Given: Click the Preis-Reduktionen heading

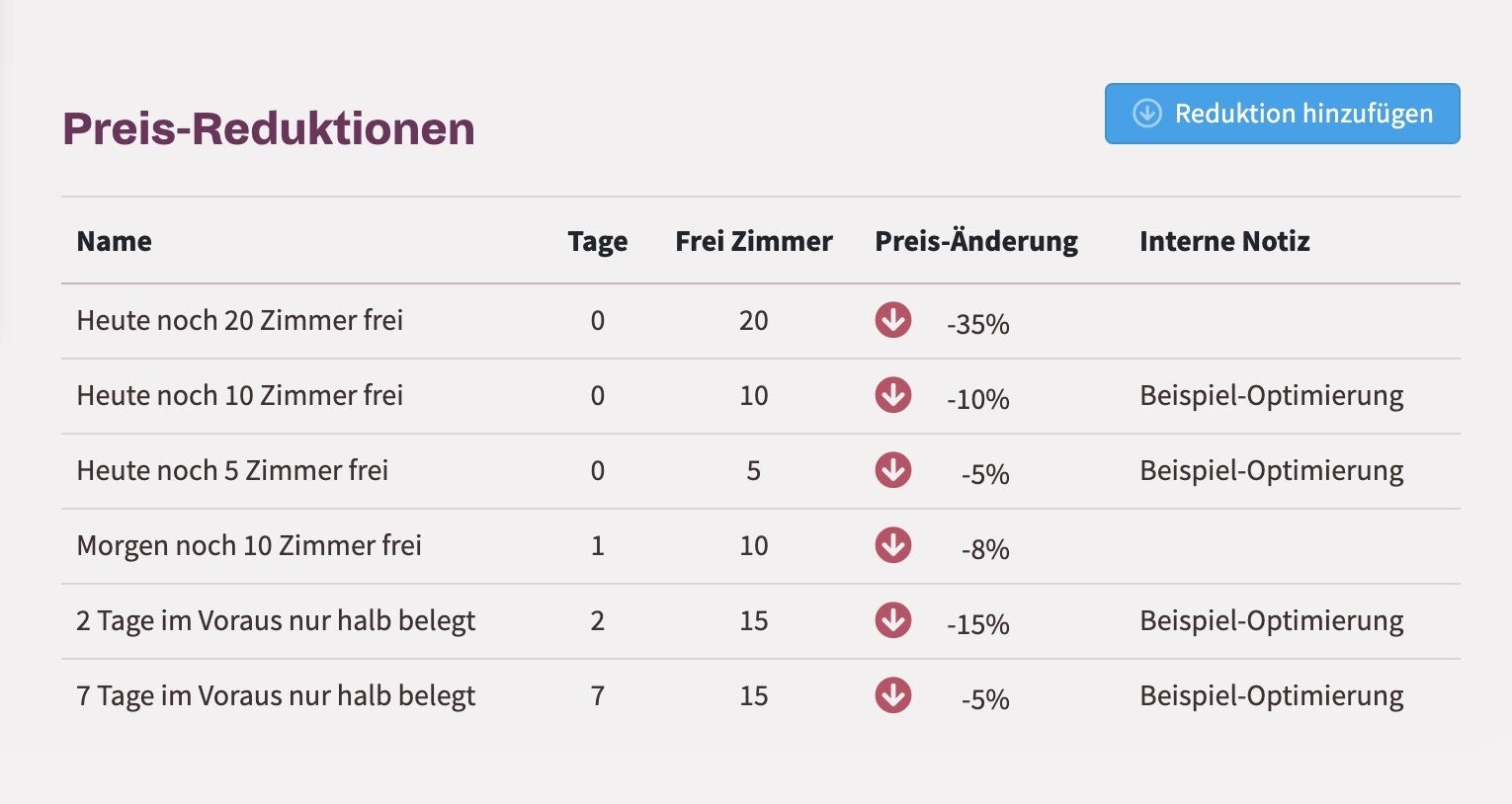Looking at the screenshot, I should tap(268, 128).
